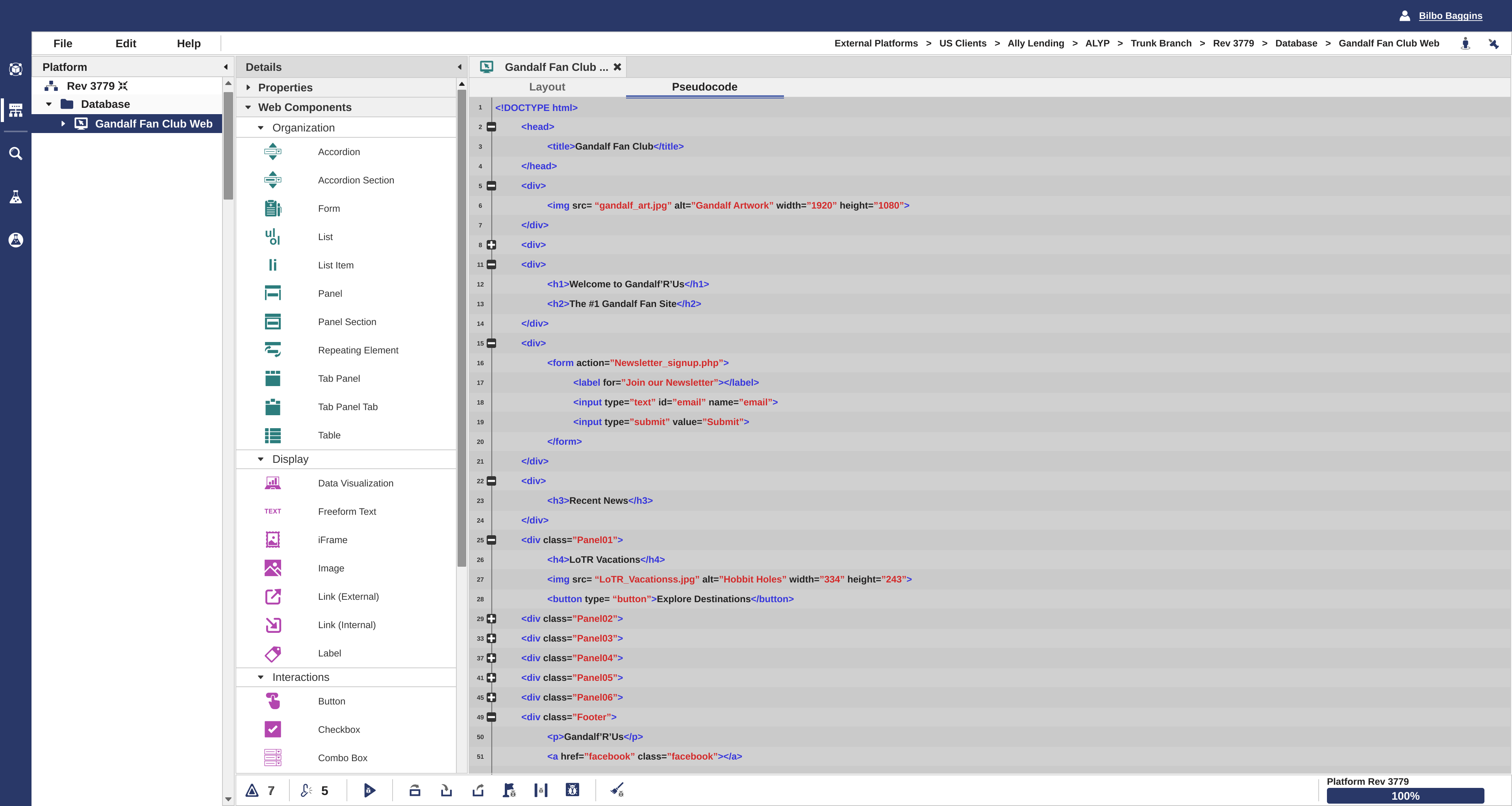This screenshot has height=806, width=1512.
Task: Click the breakpoint flag icon
Action: coord(510,790)
